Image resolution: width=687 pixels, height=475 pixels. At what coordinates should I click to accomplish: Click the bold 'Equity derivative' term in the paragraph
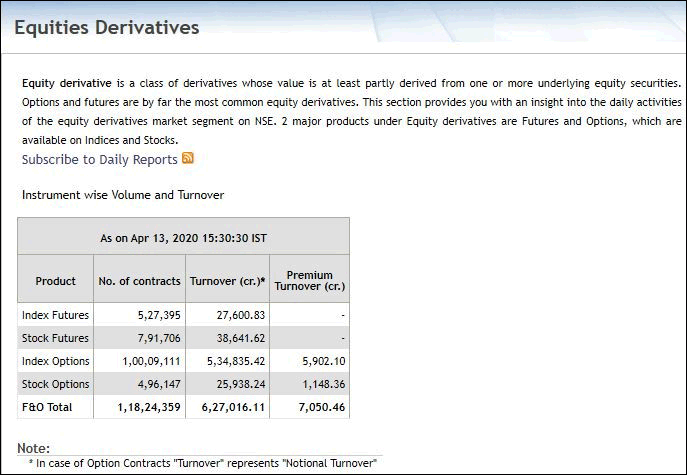point(67,83)
